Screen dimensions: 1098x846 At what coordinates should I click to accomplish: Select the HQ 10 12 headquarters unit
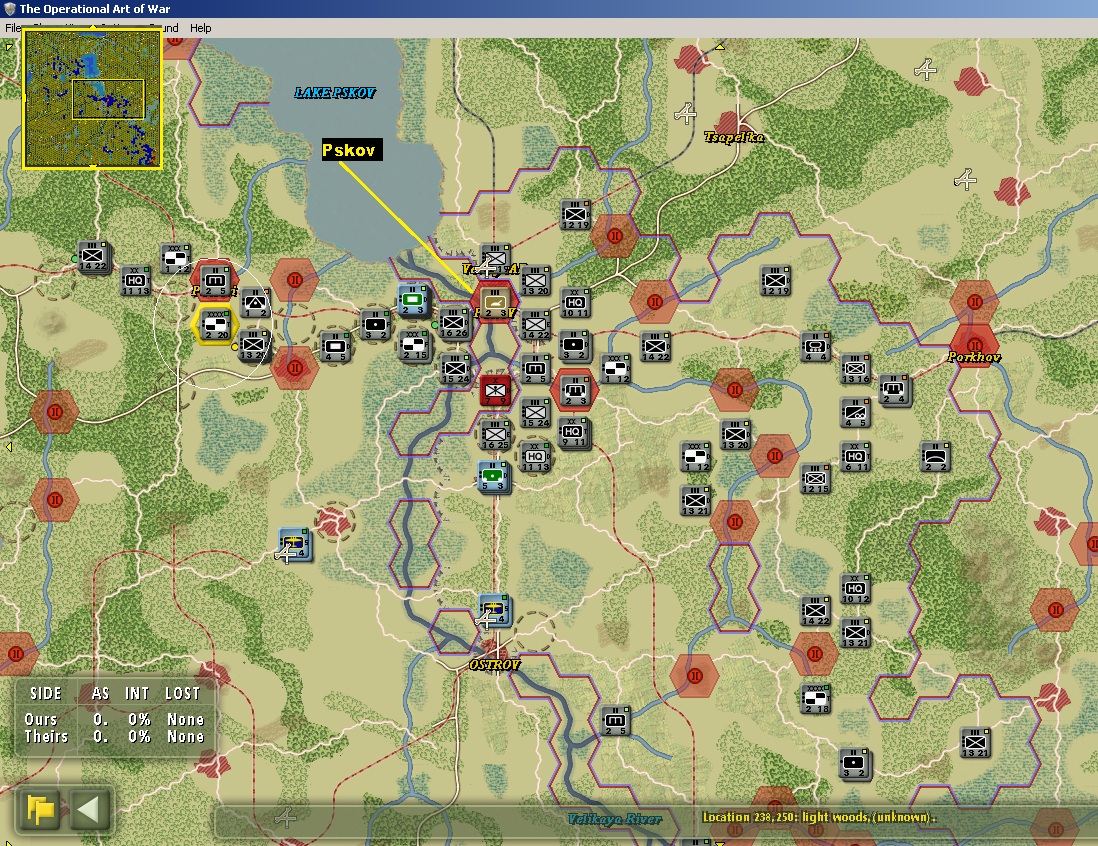point(856,589)
